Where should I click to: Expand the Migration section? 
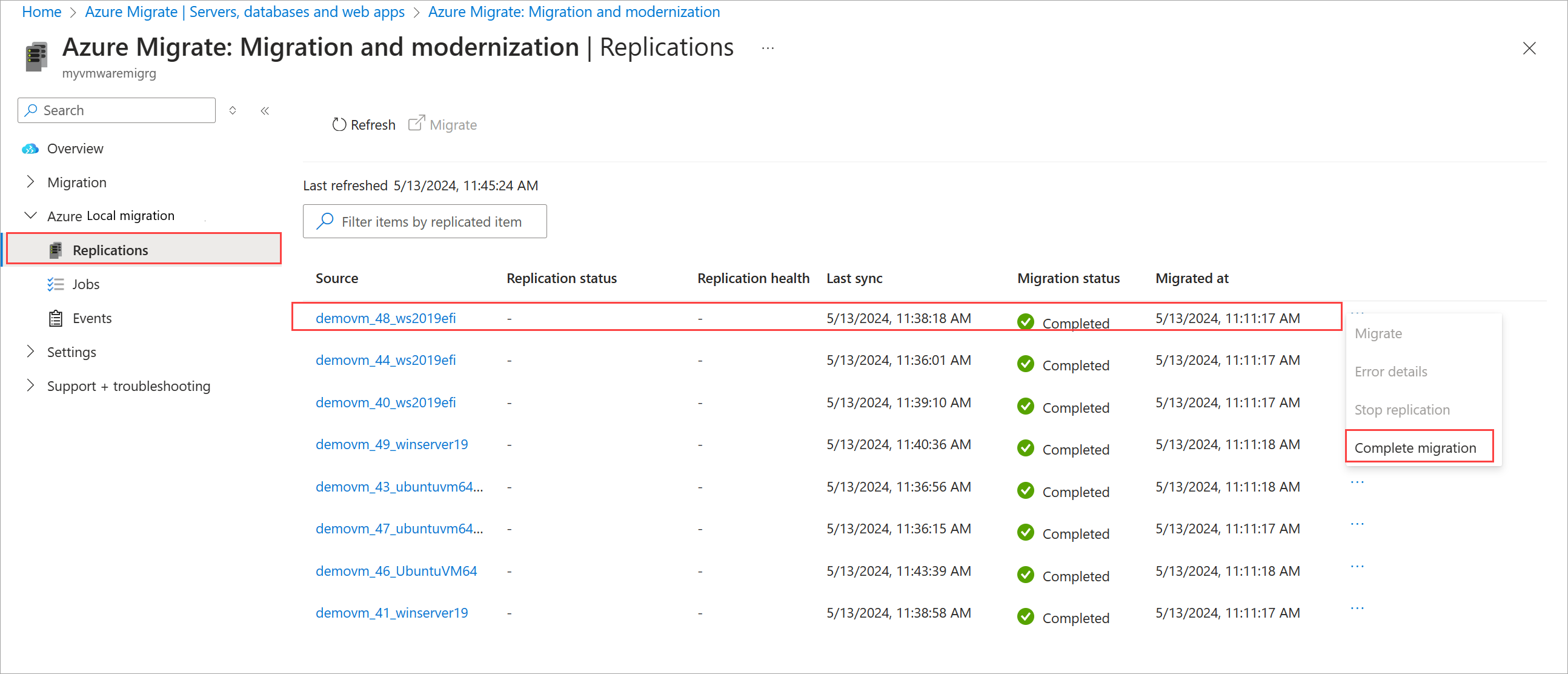click(30, 182)
